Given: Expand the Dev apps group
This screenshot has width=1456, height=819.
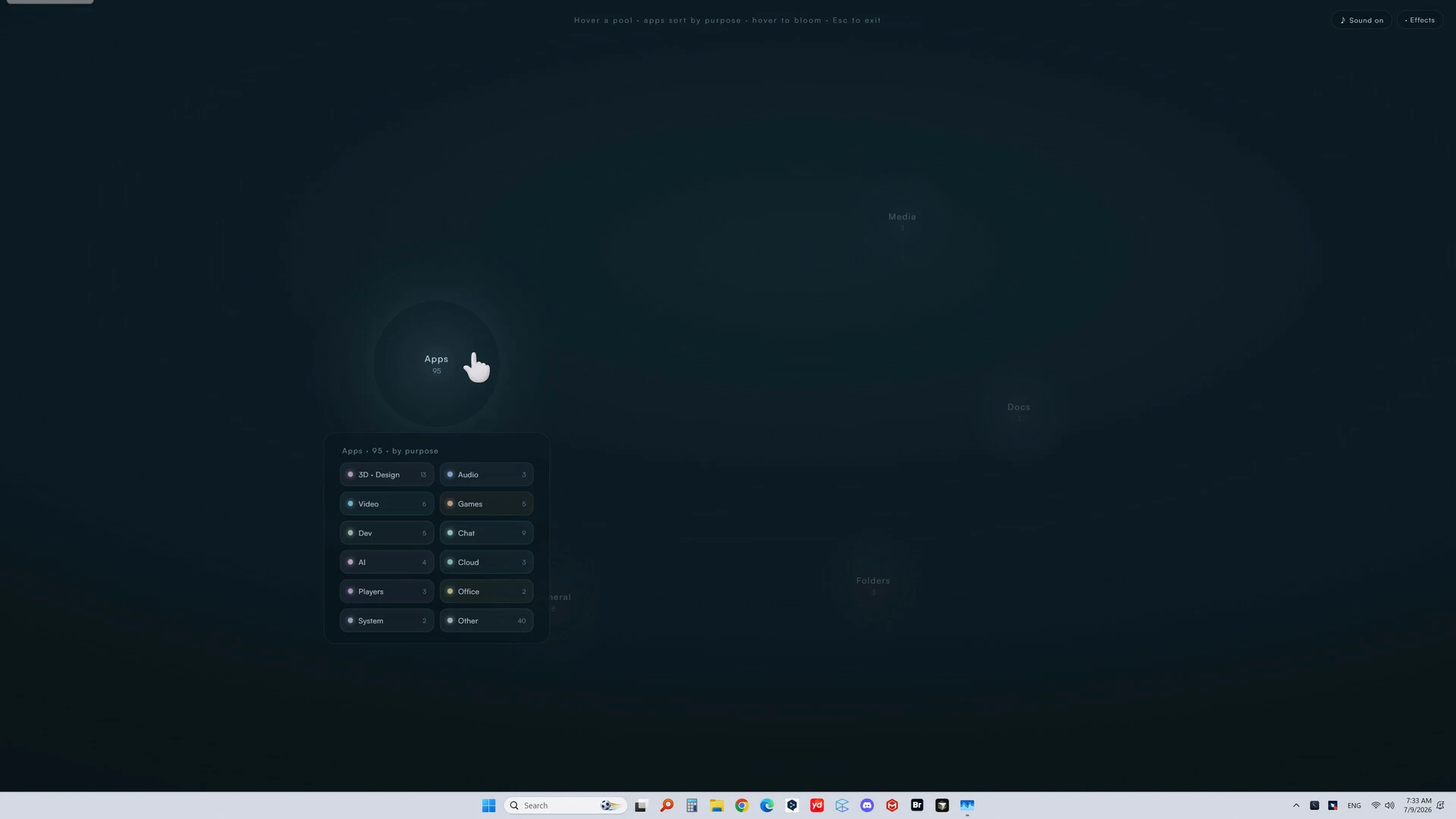Looking at the screenshot, I should (x=387, y=533).
